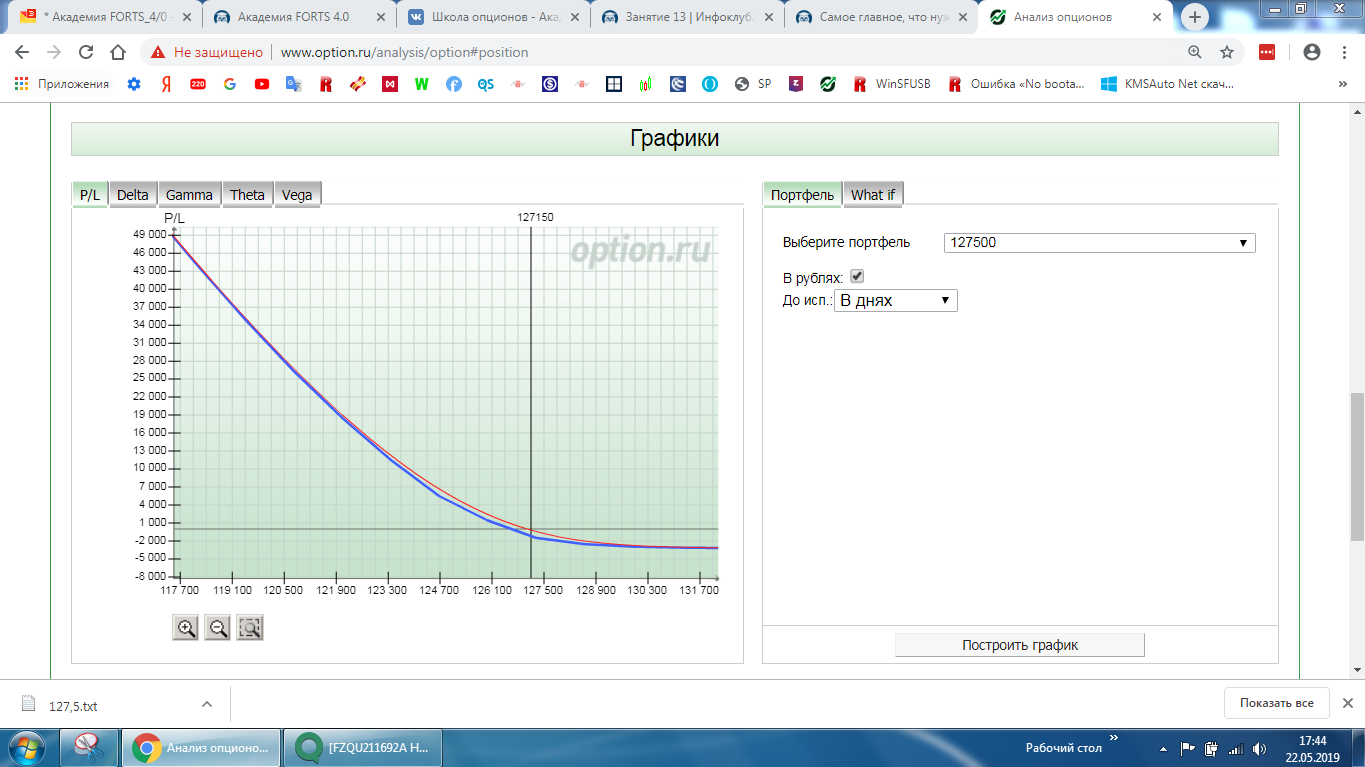The width and height of the screenshot is (1365, 767).
Task: Open the YouTube bookmark
Action: [x=262, y=84]
